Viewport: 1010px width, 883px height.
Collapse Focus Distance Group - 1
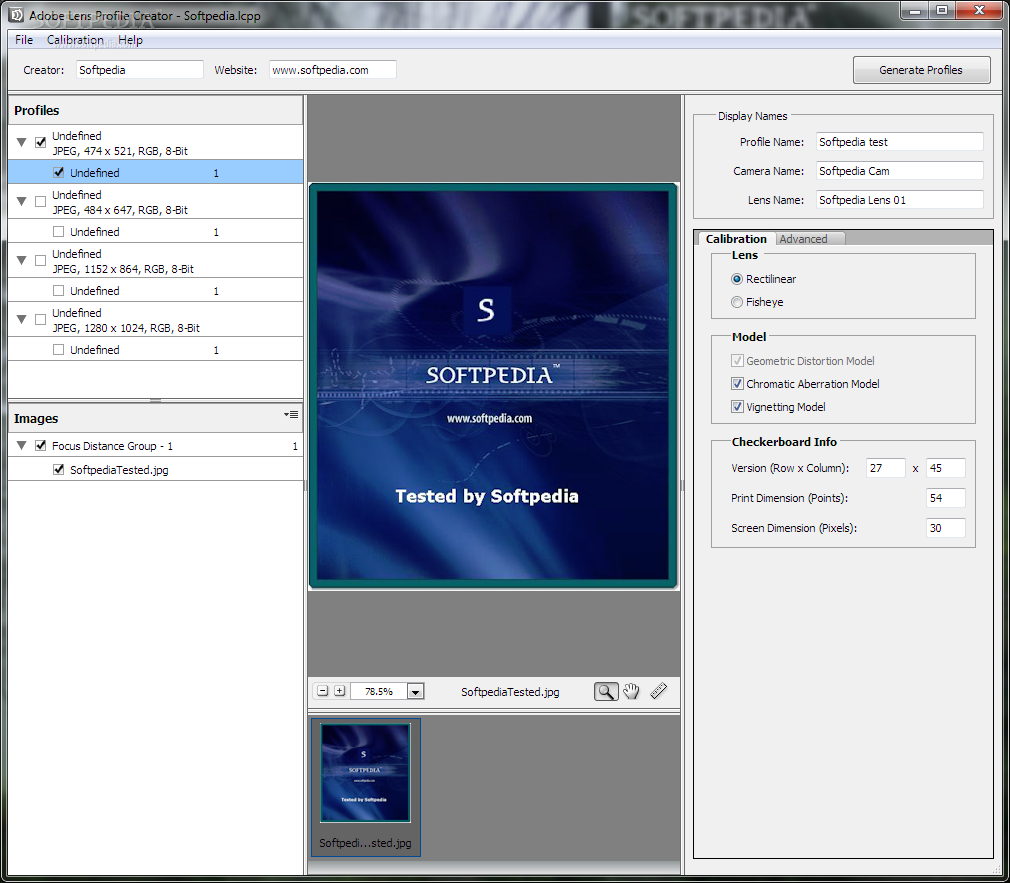tap(21, 446)
